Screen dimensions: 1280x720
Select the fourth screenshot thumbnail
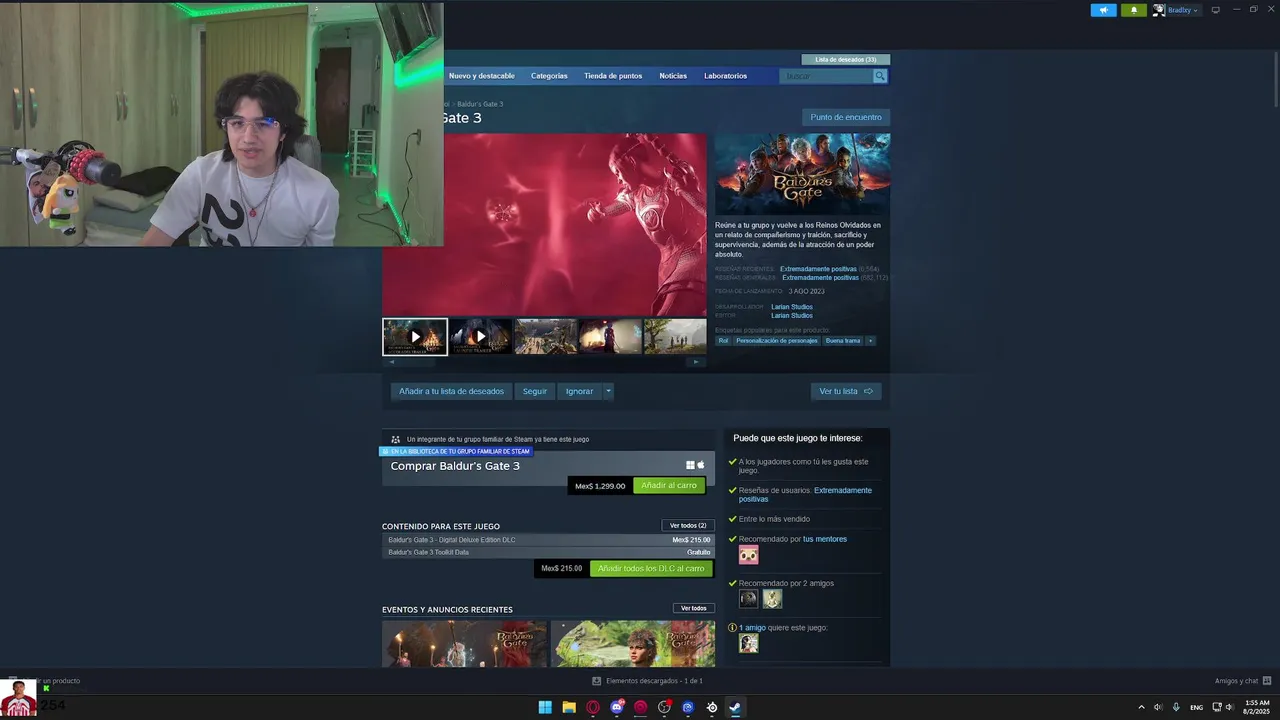(x=610, y=337)
